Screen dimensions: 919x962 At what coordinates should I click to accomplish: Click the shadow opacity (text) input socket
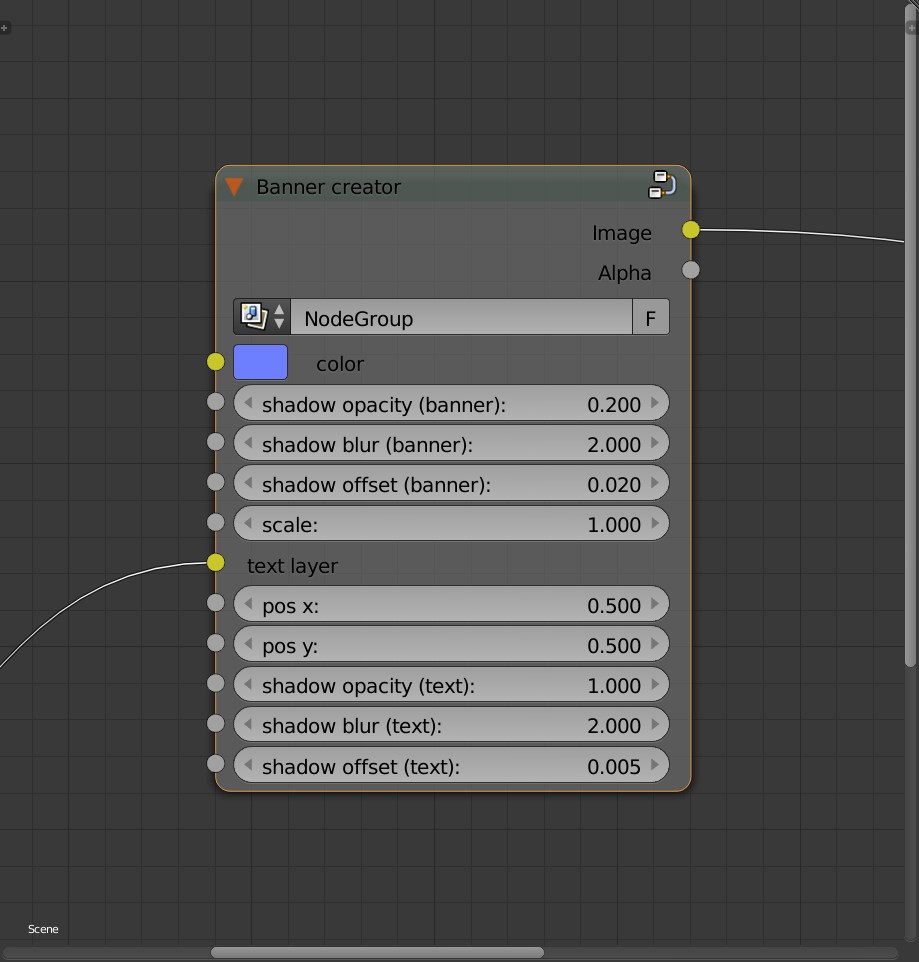pos(216,683)
